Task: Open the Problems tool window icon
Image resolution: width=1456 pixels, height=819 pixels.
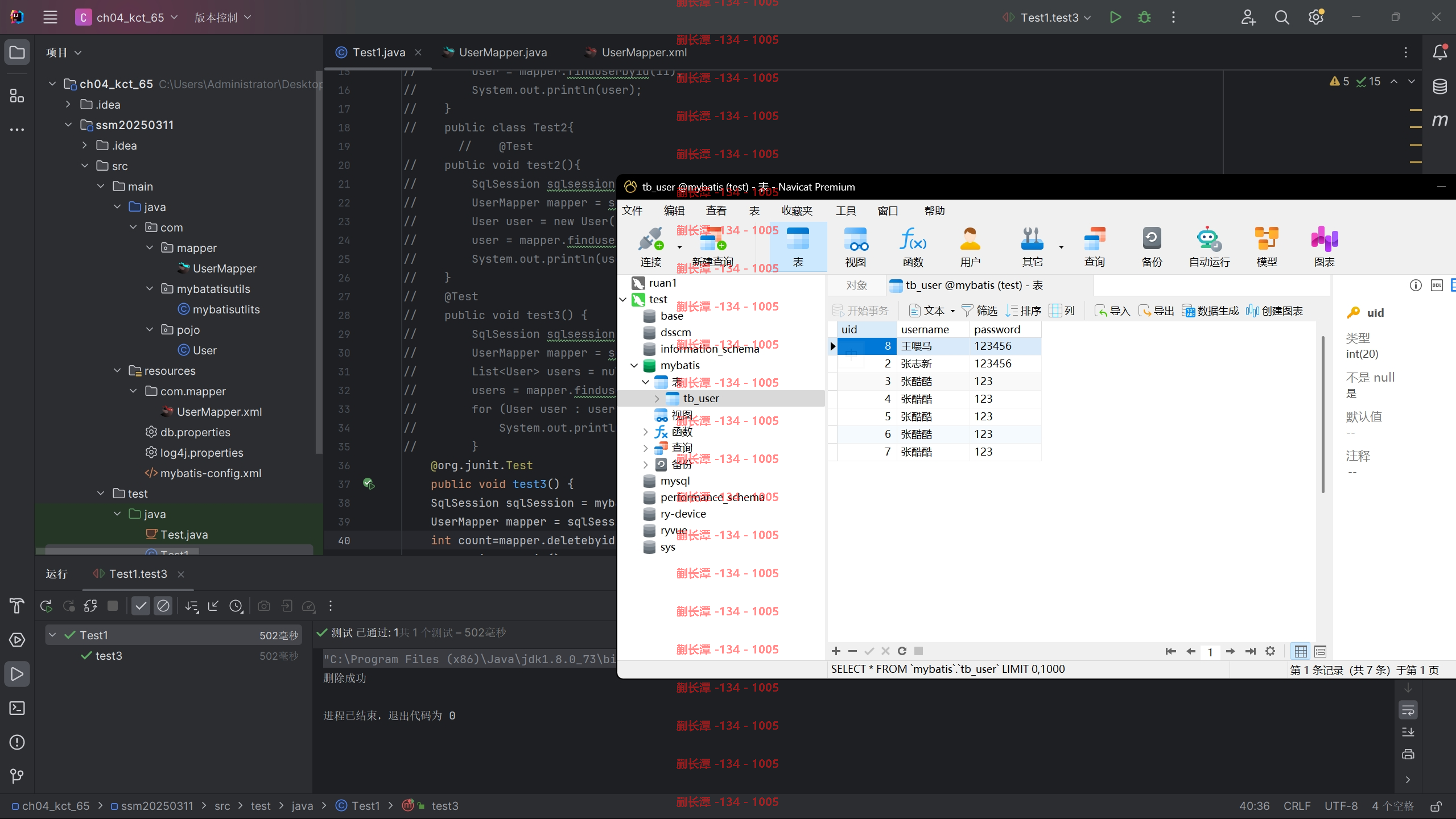Action: pos(17,742)
